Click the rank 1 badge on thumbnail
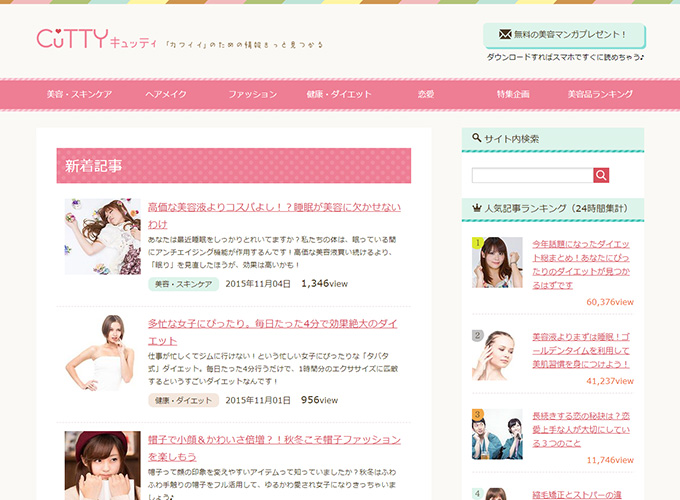The width and height of the screenshot is (680, 500). click(x=477, y=242)
